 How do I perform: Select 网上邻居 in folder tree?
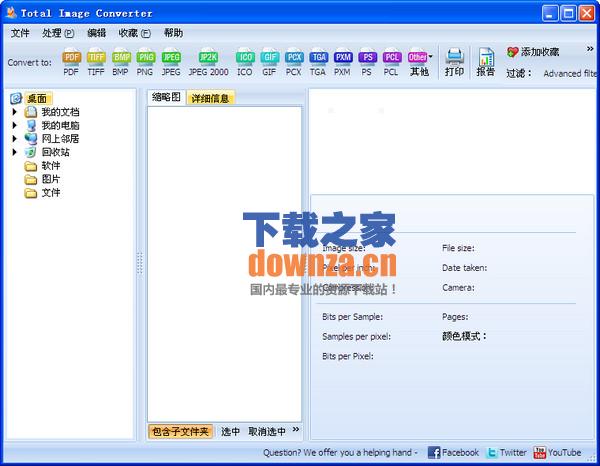coord(60,139)
